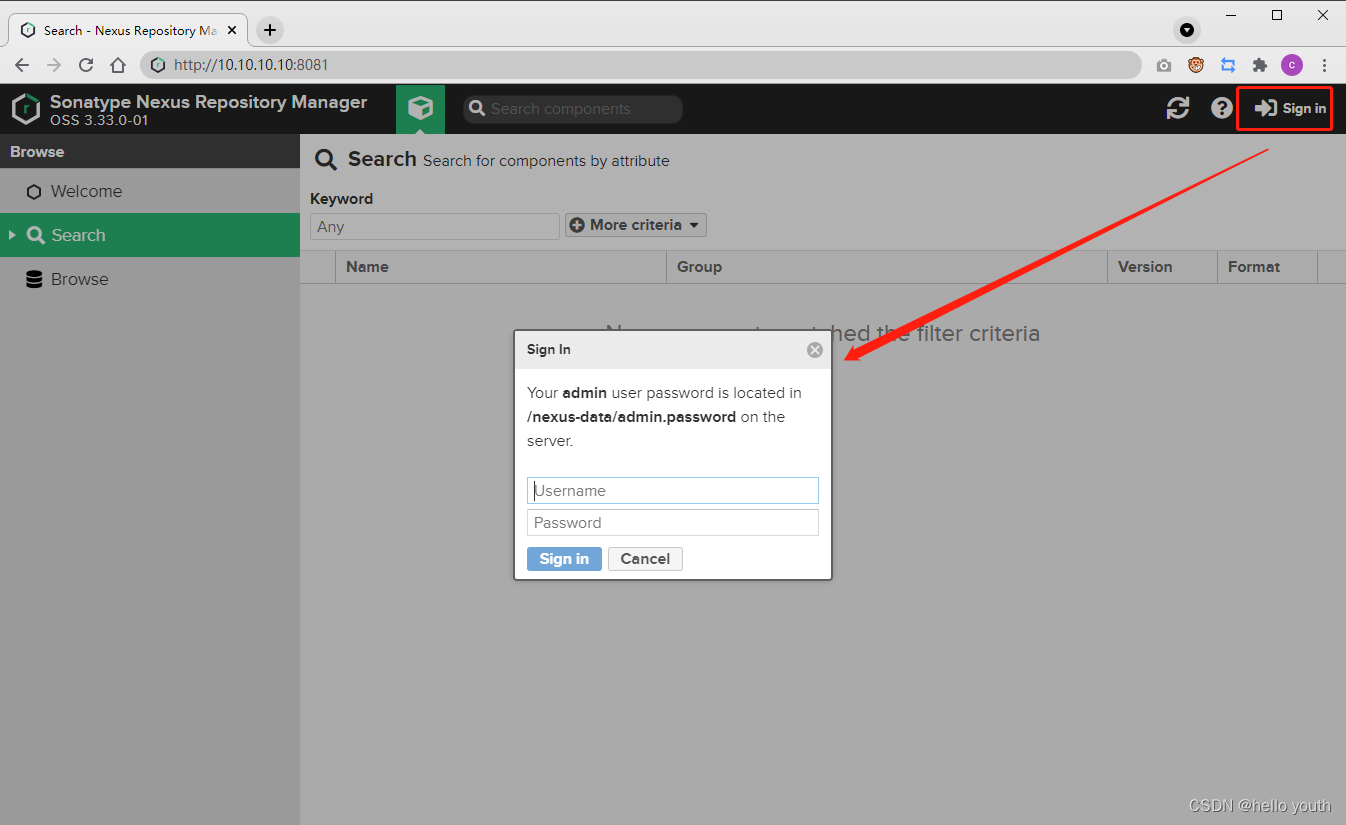Open the More criteria dropdown
The height and width of the screenshot is (825, 1346).
click(x=635, y=225)
